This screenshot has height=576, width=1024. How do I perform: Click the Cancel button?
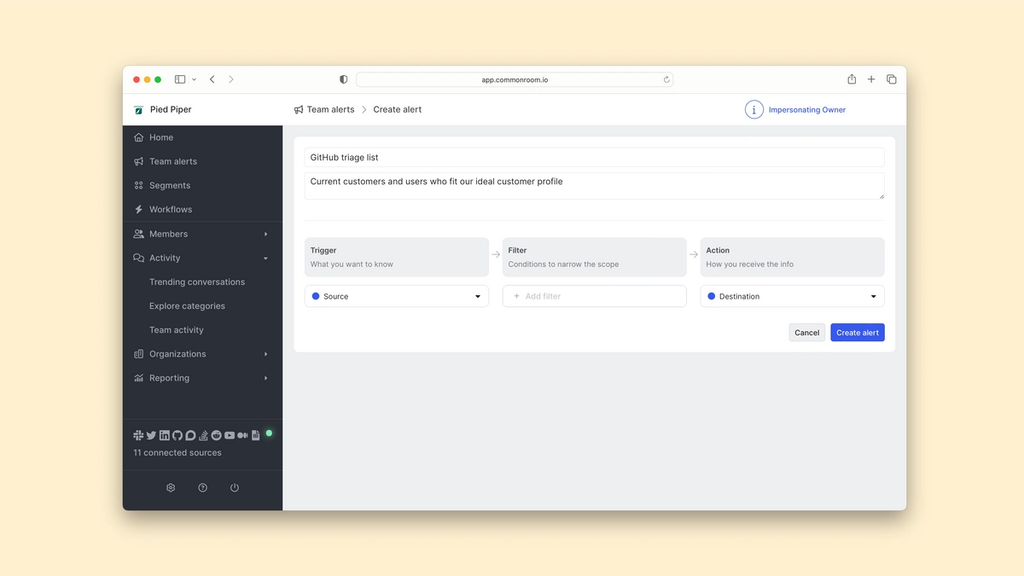point(807,332)
